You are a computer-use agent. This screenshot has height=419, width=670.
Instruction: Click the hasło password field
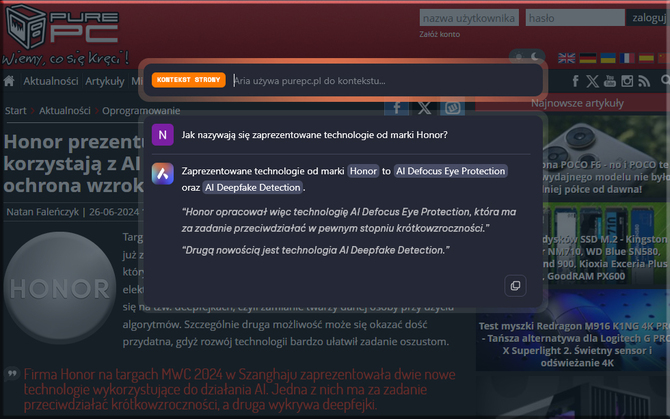pos(575,18)
